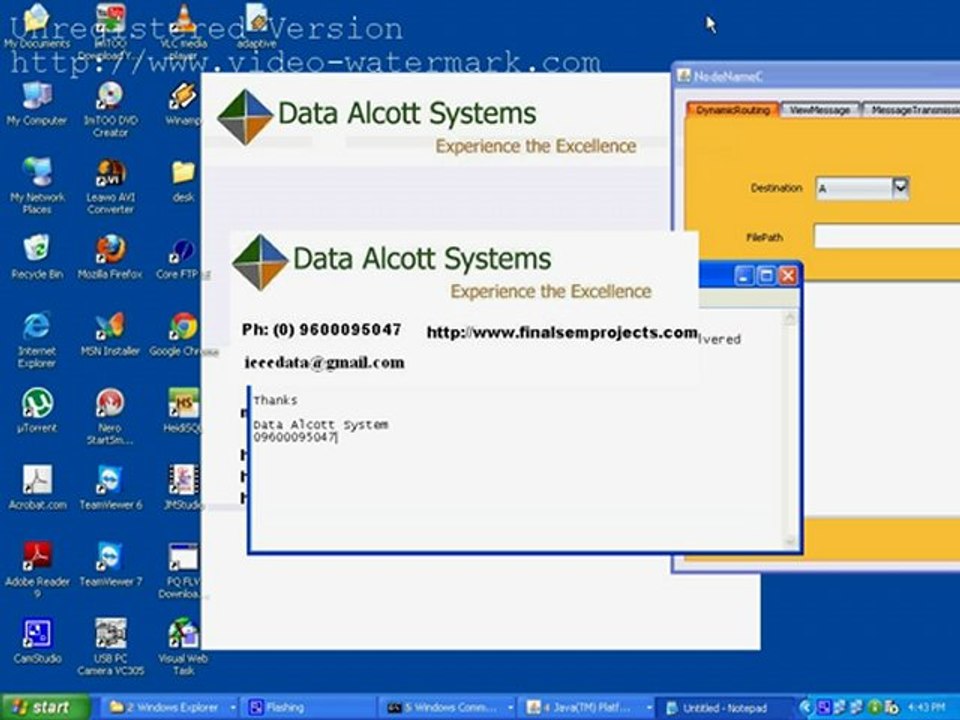Expand the Windows Explorer taskbar group arrow

coord(233,708)
